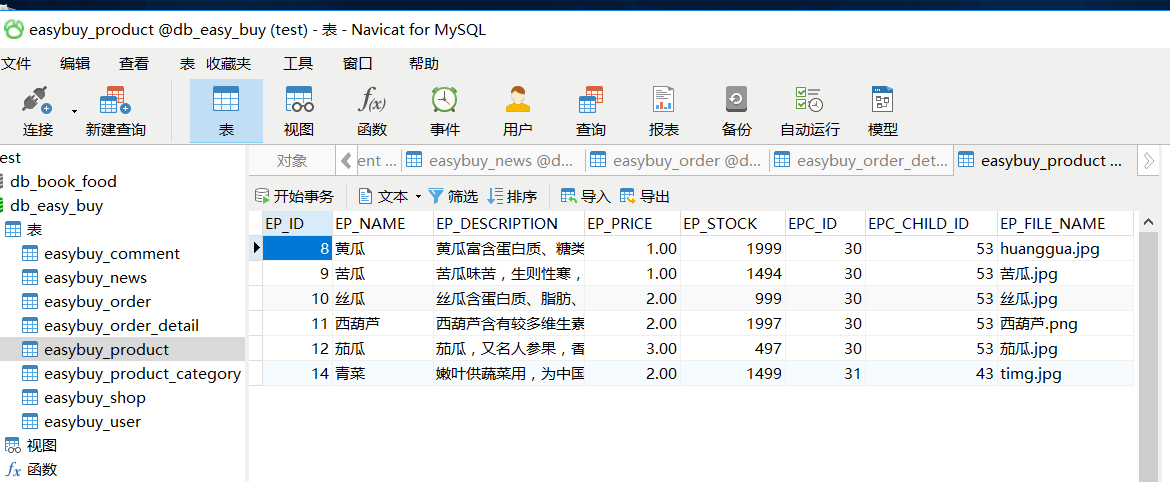Switch to the easybuy_product tab
Screen dimensions: 1170x482
1045,160
